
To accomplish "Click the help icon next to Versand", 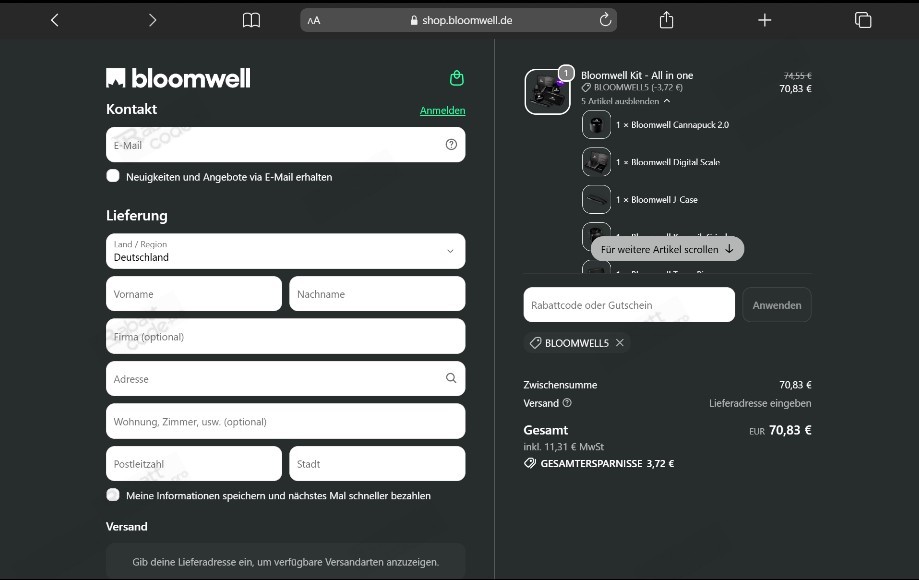I will pos(567,403).
